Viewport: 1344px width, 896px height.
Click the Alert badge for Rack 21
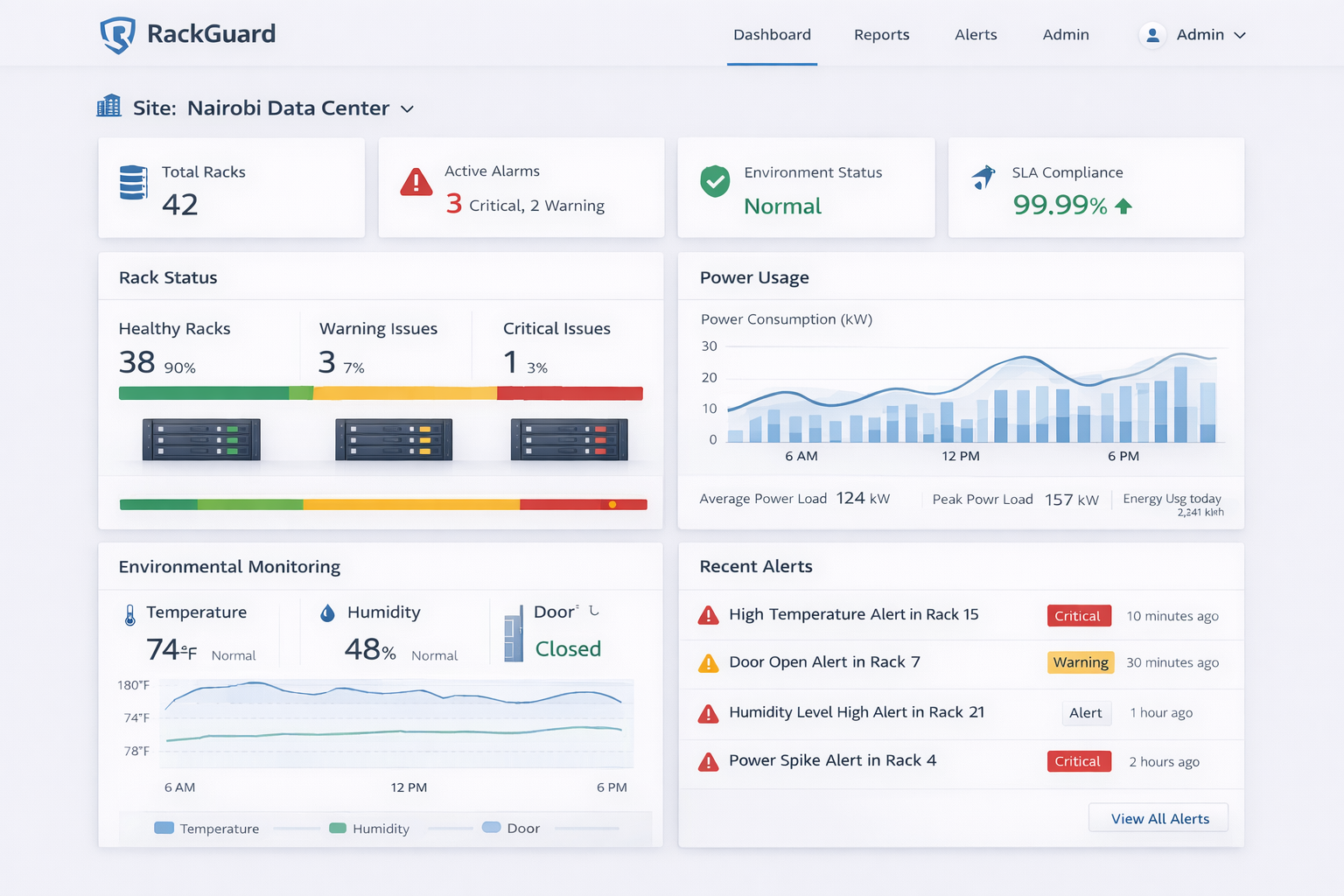click(1086, 713)
